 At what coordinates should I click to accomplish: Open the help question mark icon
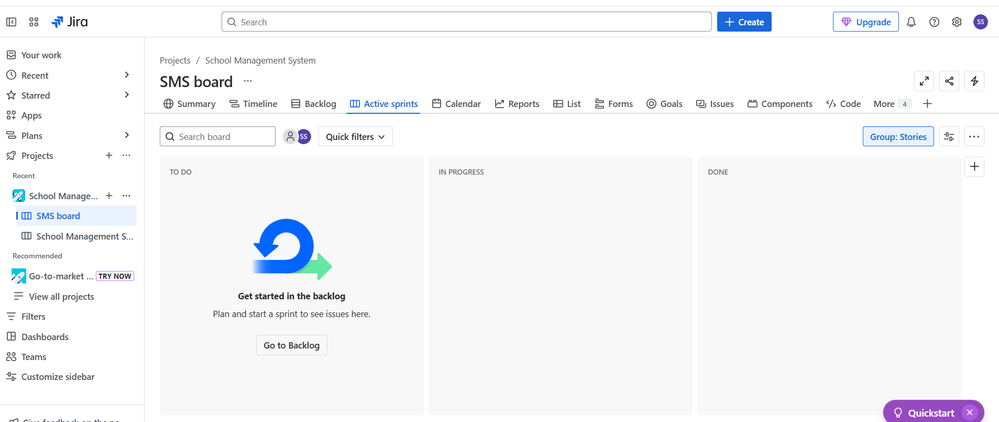(x=934, y=22)
